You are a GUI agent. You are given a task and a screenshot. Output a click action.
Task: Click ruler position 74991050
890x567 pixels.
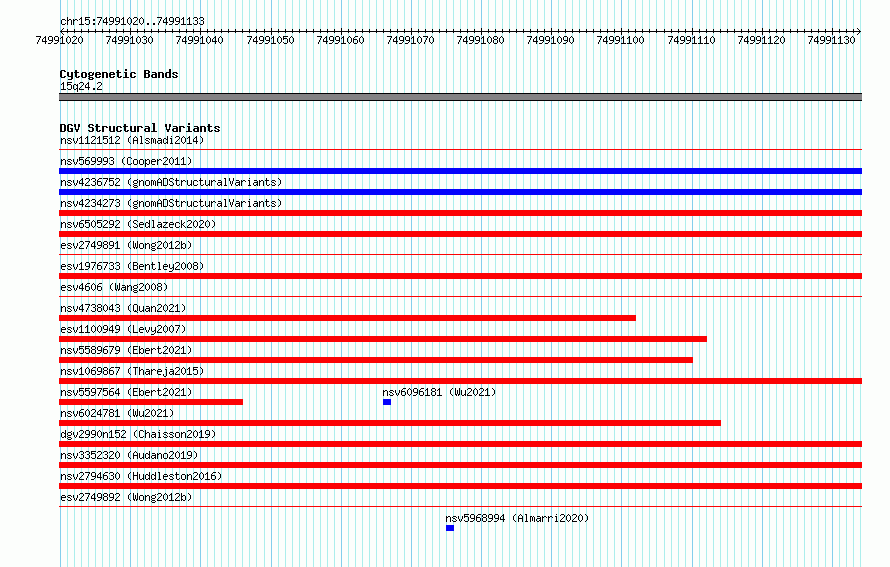pyautogui.click(x=270, y=40)
